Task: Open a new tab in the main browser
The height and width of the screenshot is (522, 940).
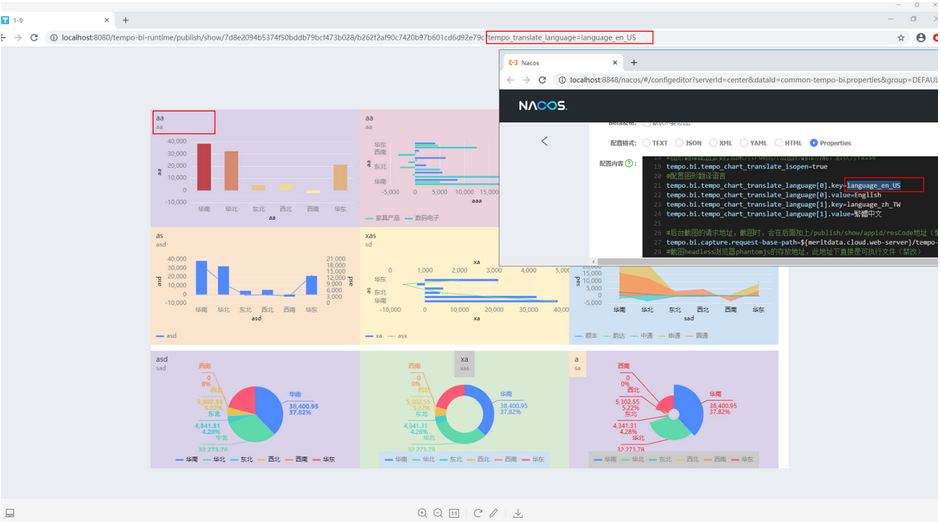Action: tap(125, 20)
